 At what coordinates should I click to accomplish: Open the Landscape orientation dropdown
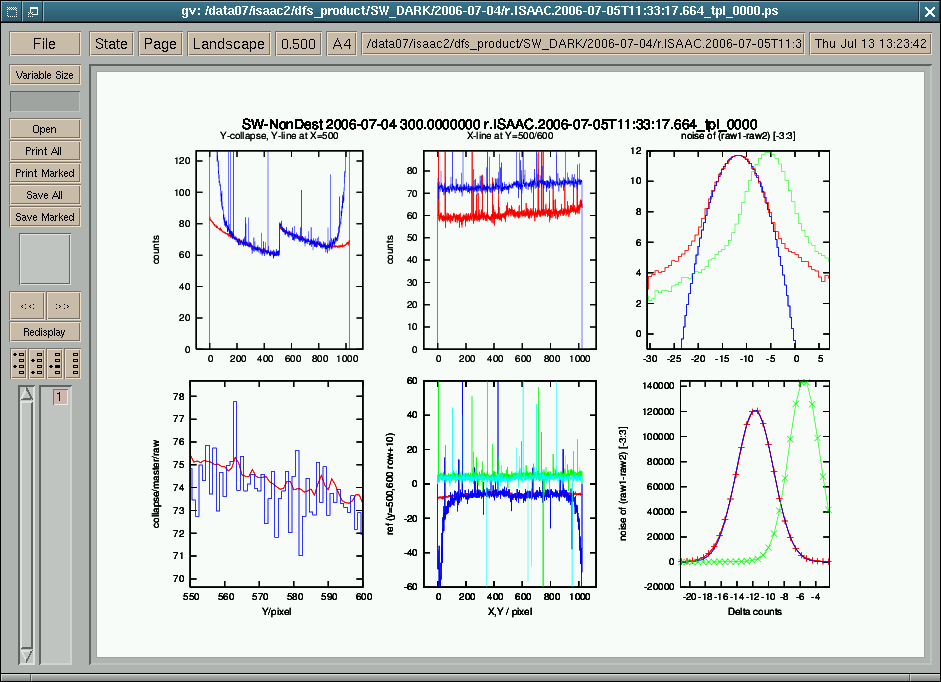229,44
